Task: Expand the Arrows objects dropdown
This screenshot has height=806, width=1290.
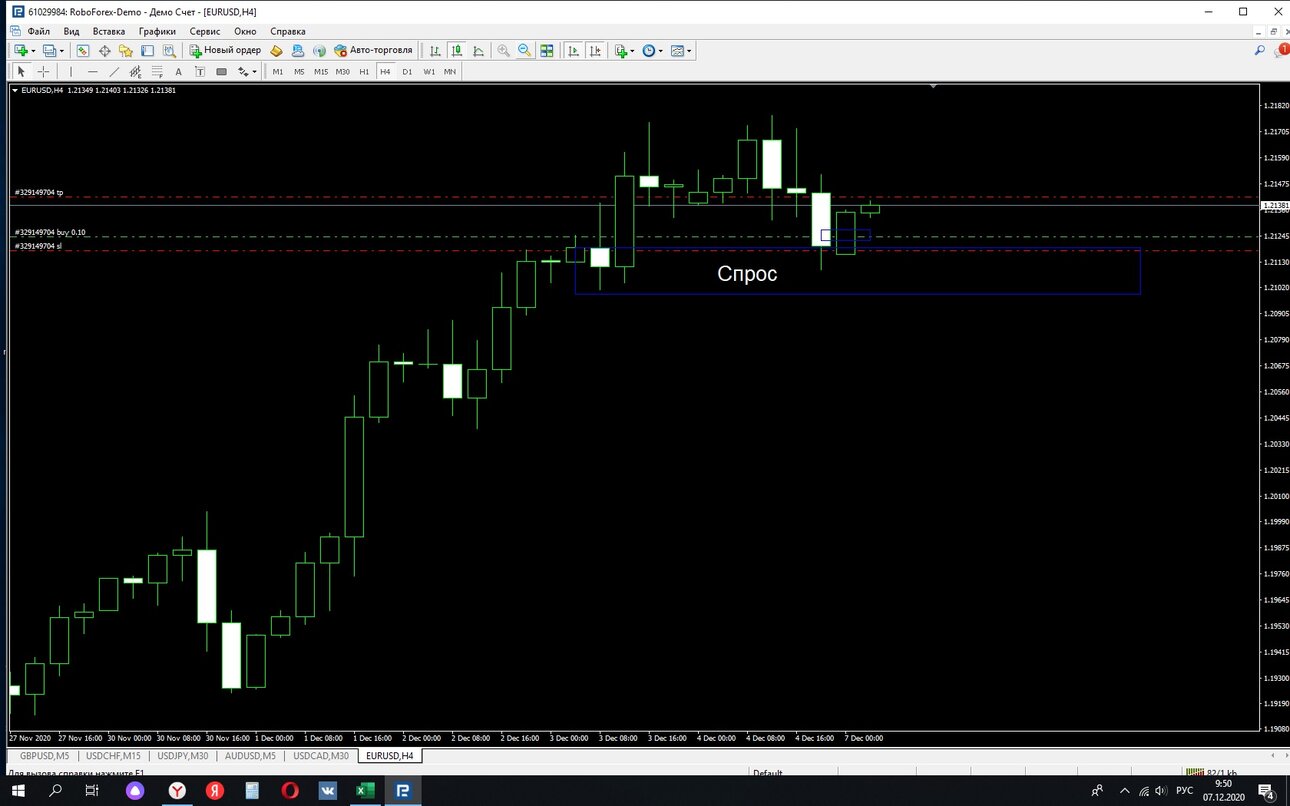Action: 254,71
